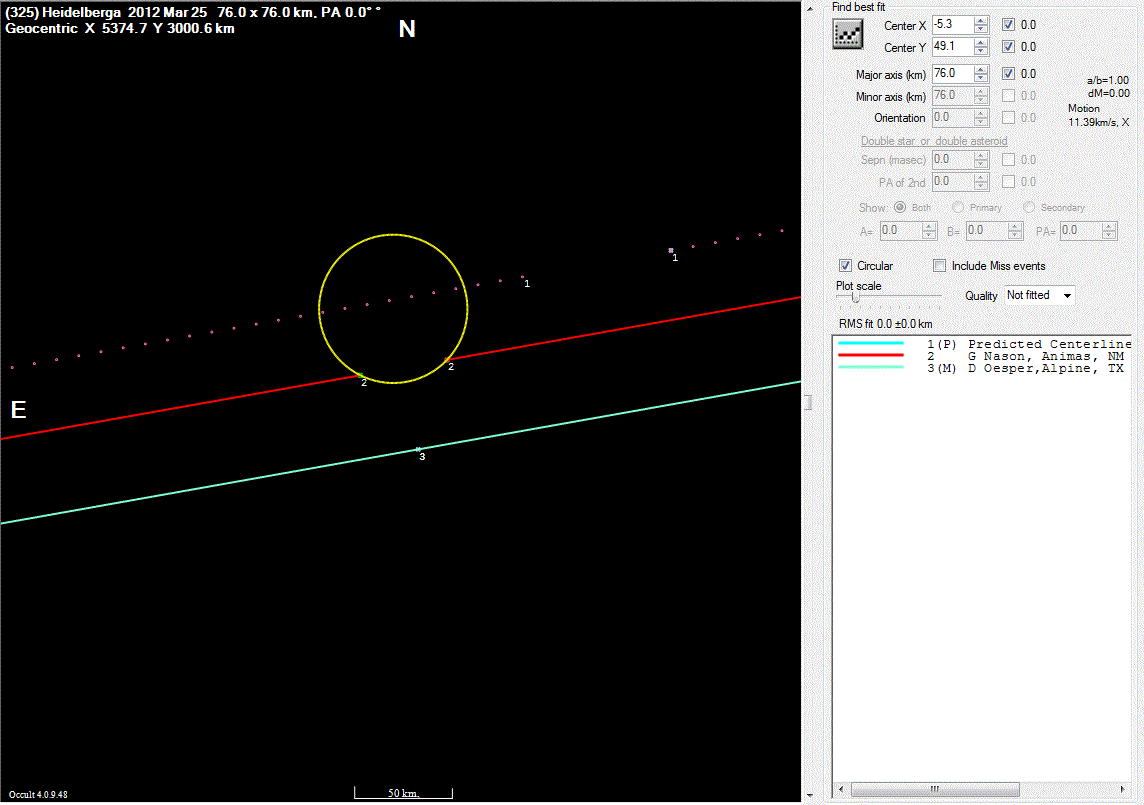Decrease Center X with down spinner
1144x805 pixels.
tap(981, 29)
